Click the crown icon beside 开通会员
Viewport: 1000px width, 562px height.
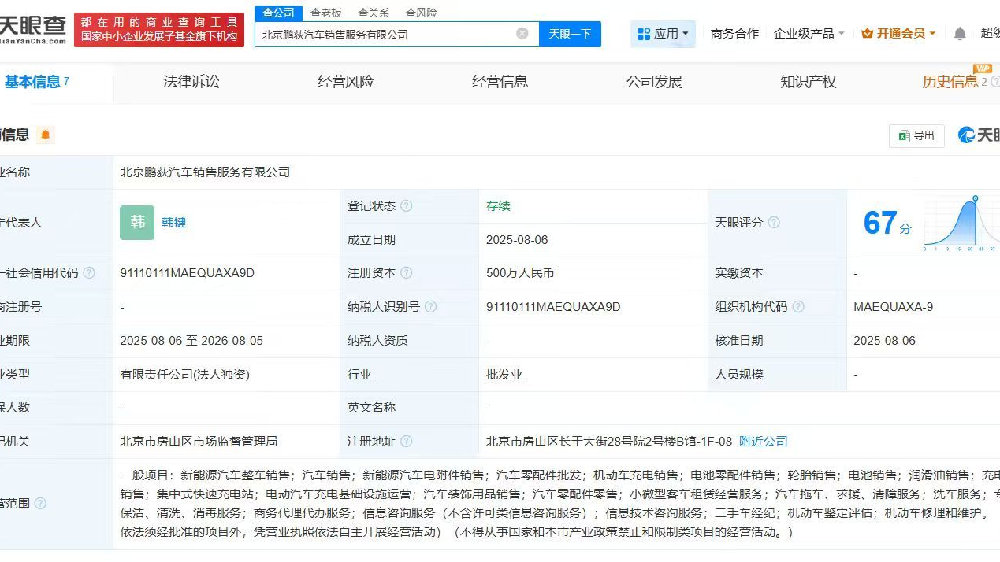[x=867, y=34]
